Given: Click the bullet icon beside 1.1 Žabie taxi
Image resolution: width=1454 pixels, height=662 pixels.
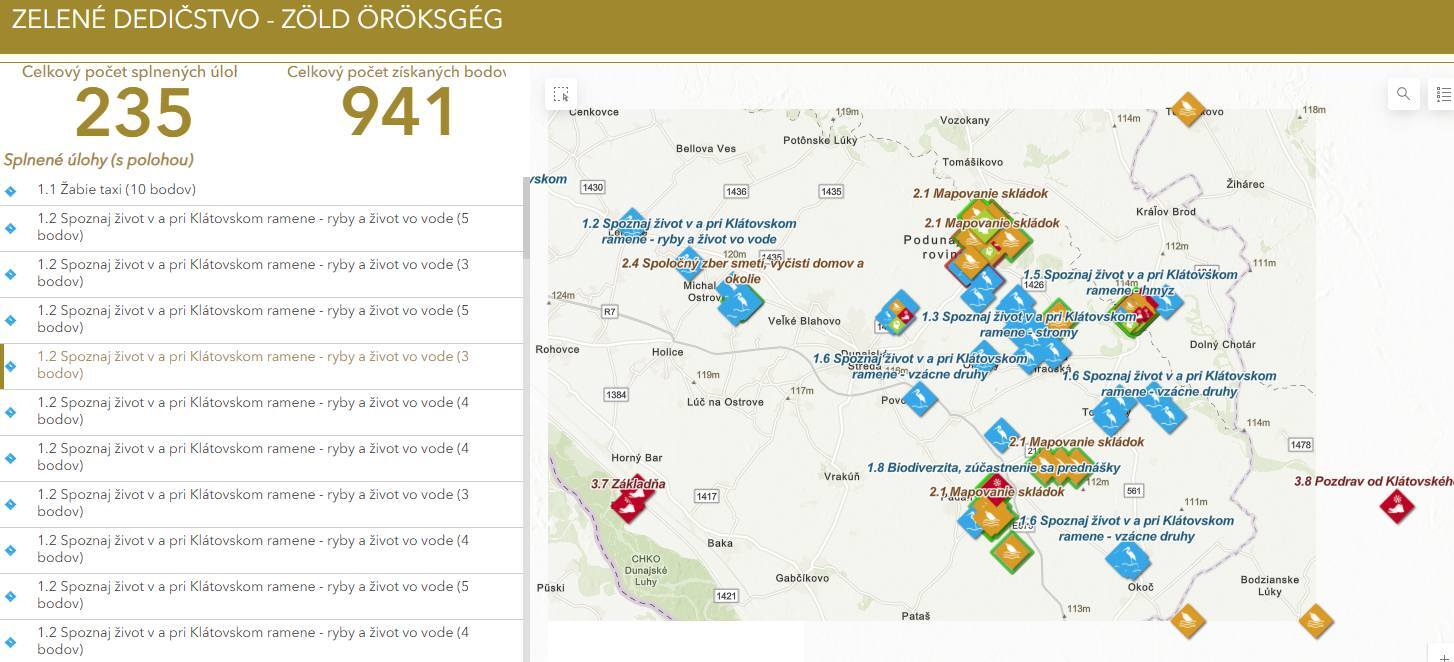Looking at the screenshot, I should (x=10, y=190).
